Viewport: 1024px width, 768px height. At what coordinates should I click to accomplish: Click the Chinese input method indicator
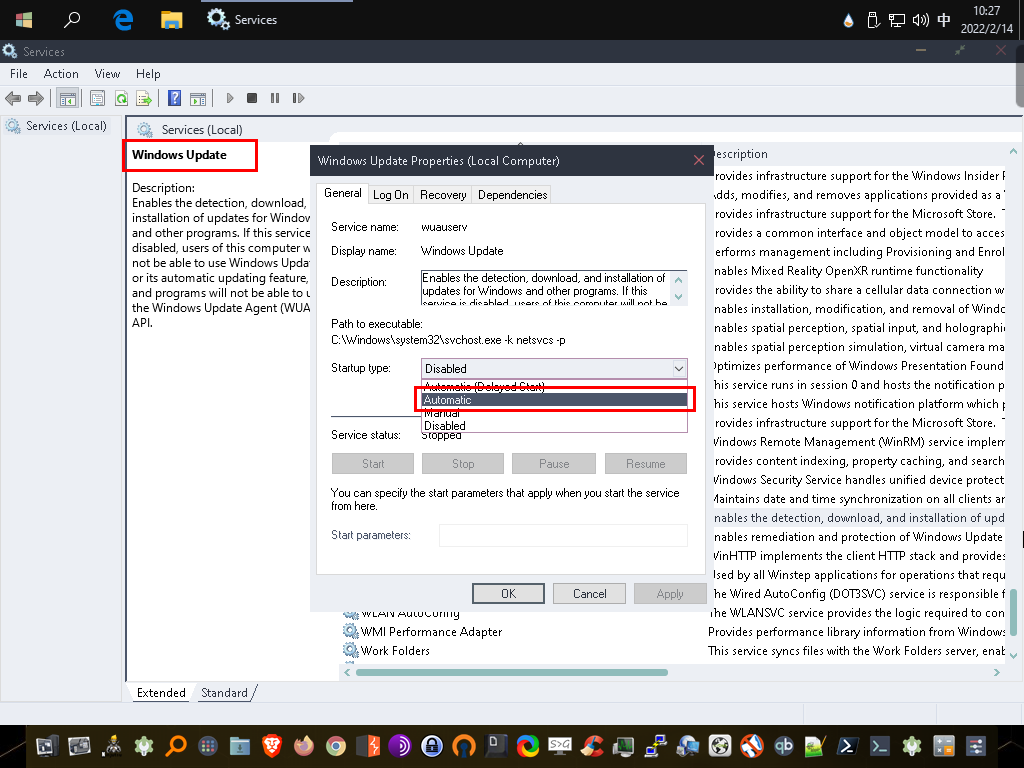tap(944, 20)
